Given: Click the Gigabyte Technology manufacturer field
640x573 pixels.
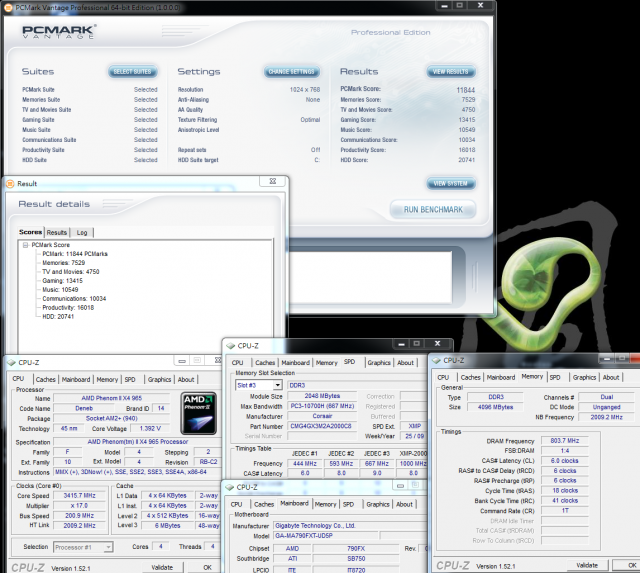Looking at the screenshot, I should coord(350,526).
